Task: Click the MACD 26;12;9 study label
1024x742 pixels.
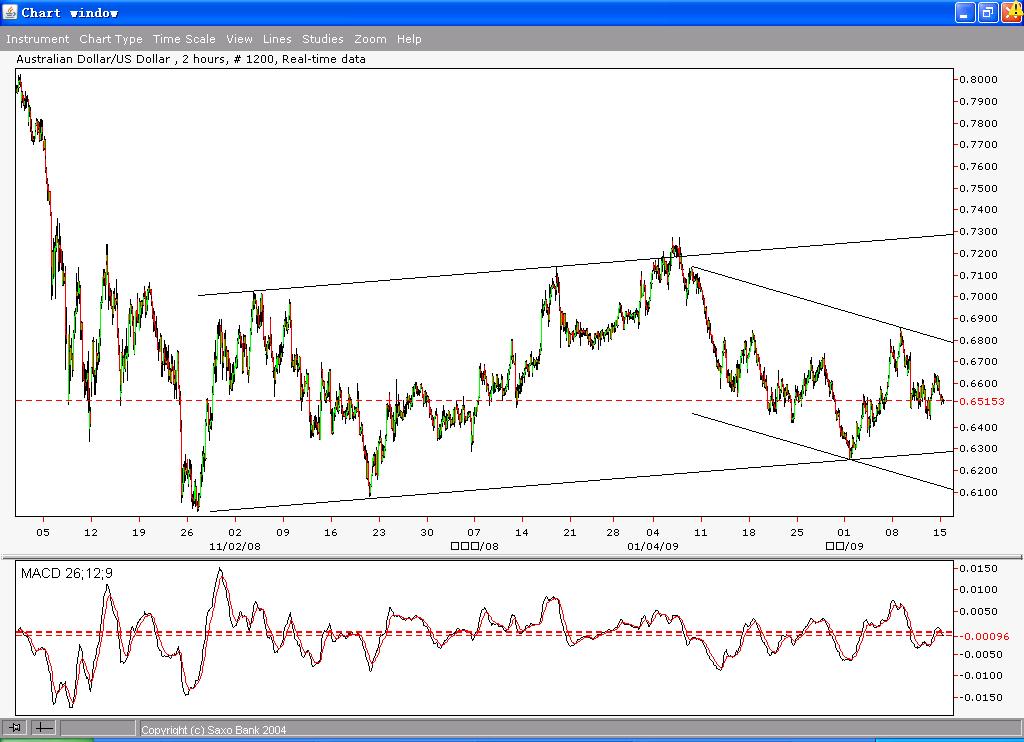Action: click(67, 573)
